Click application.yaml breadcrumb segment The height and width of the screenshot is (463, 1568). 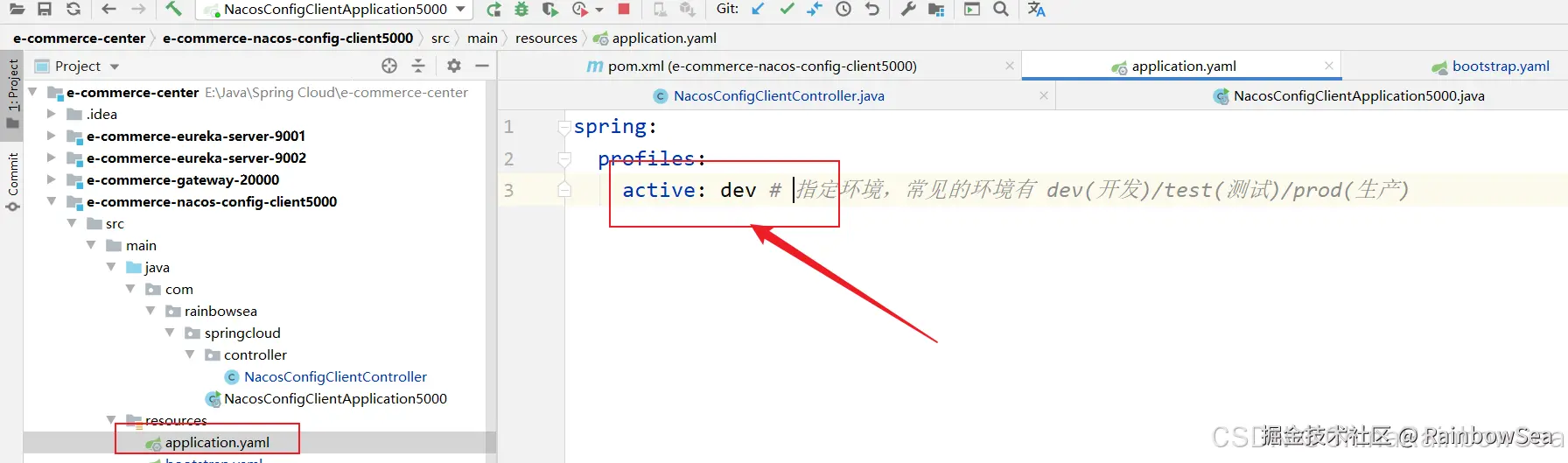click(x=655, y=39)
